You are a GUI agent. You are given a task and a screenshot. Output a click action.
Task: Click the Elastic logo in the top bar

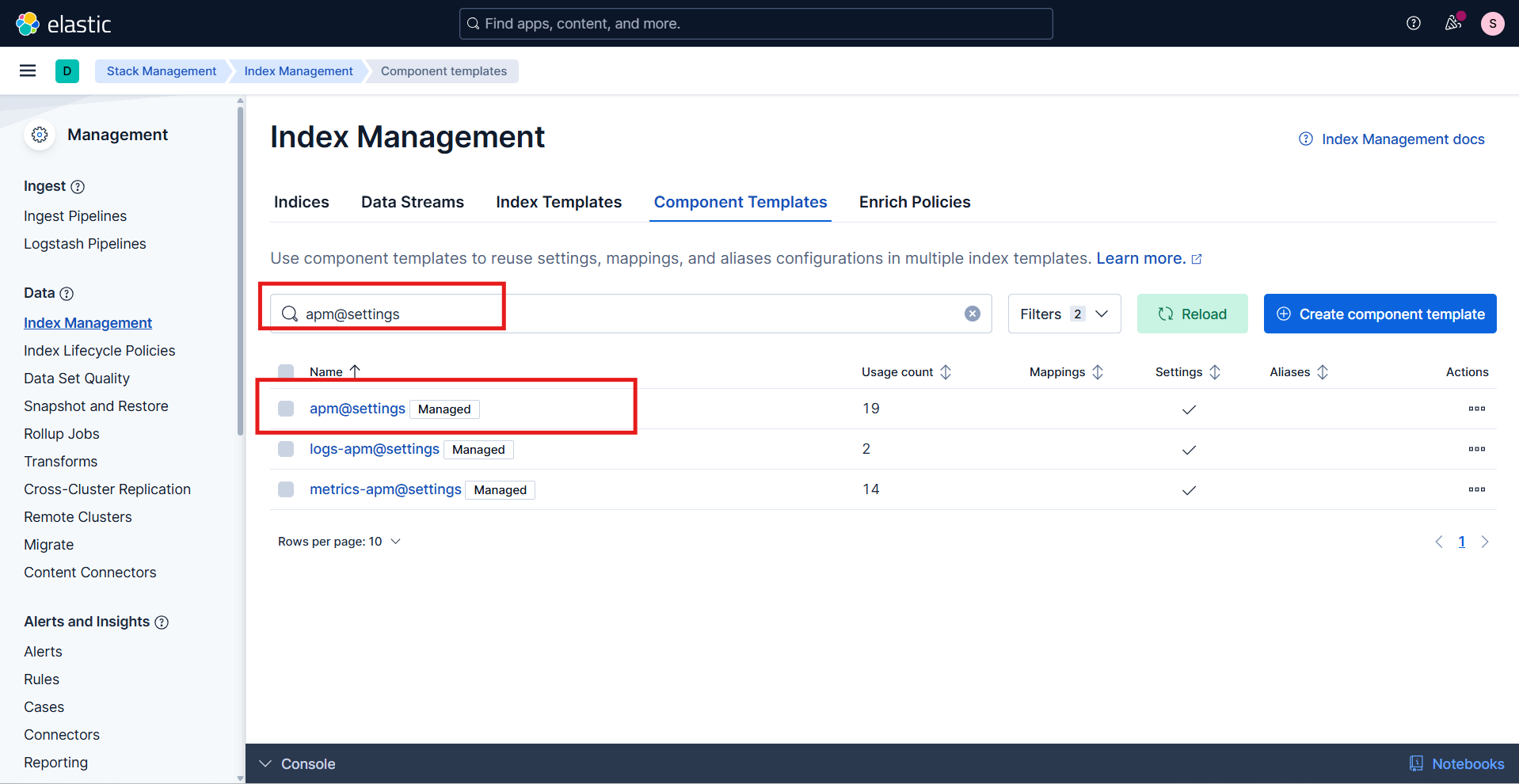pyautogui.click(x=64, y=23)
